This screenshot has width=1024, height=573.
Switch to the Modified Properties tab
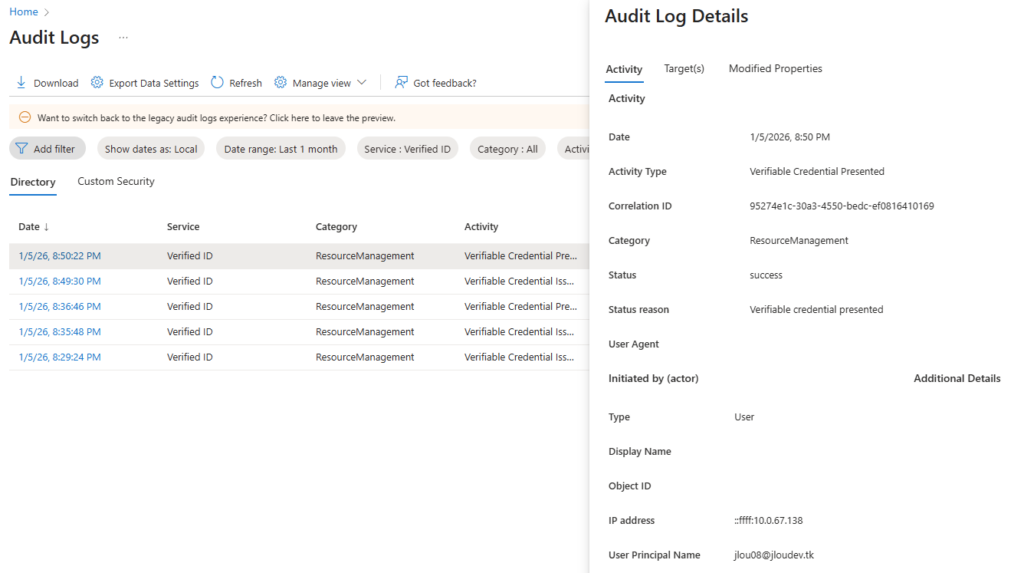click(775, 69)
